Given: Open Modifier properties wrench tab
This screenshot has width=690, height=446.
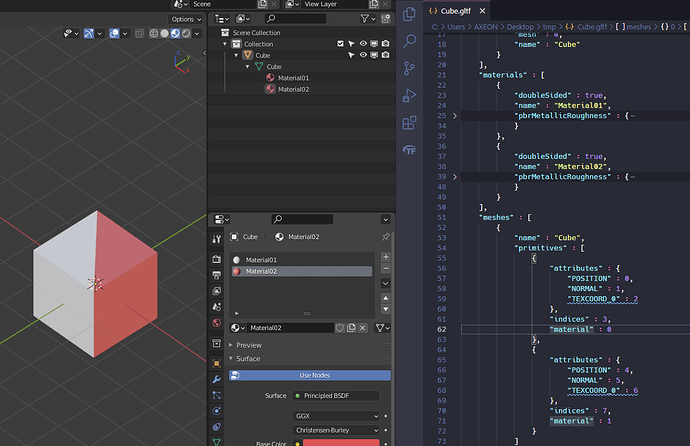Looking at the screenshot, I should (216, 380).
